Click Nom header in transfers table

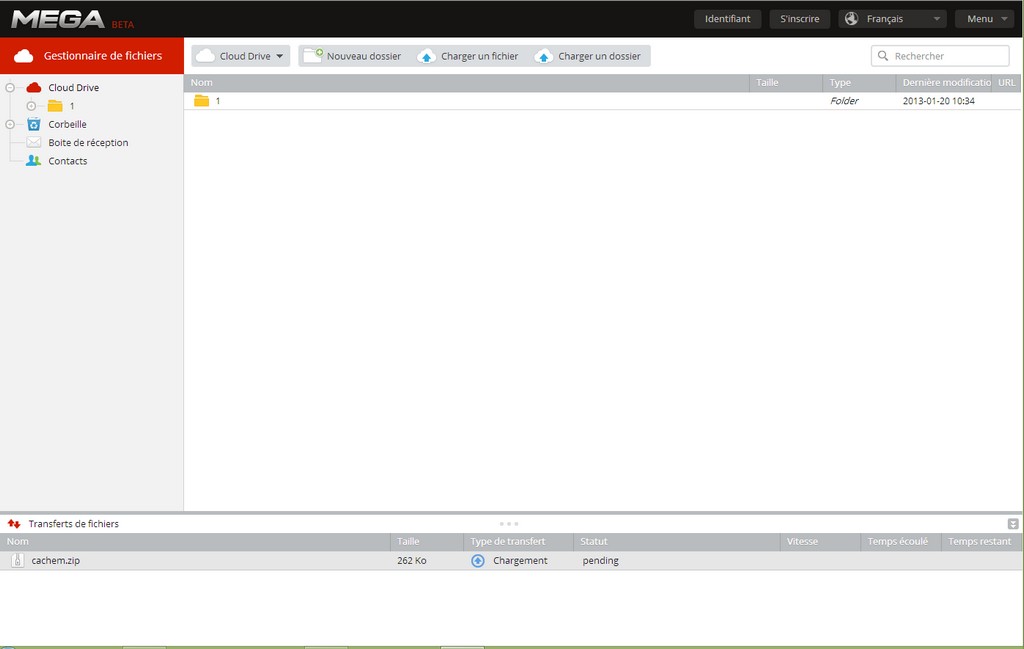pos(195,541)
